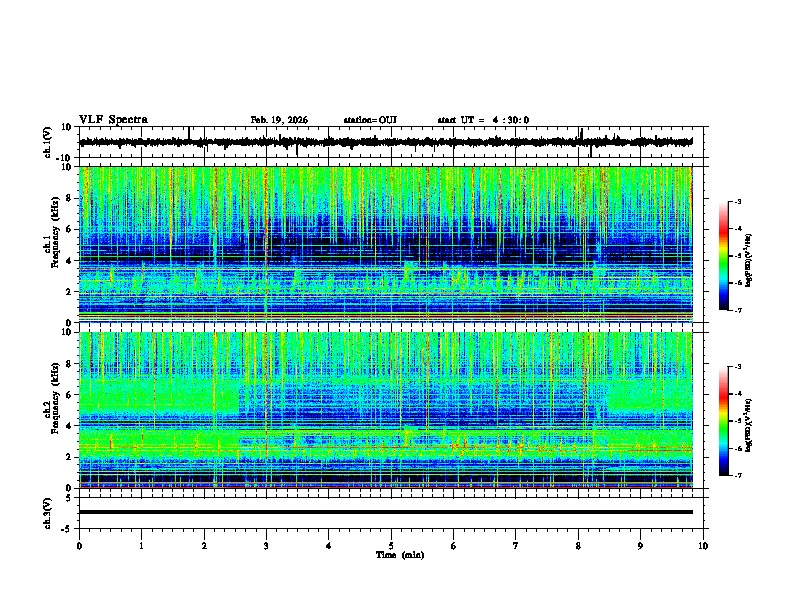Click the "8" kHz tick of ch.1 spectrogram

pyautogui.click(x=69, y=198)
